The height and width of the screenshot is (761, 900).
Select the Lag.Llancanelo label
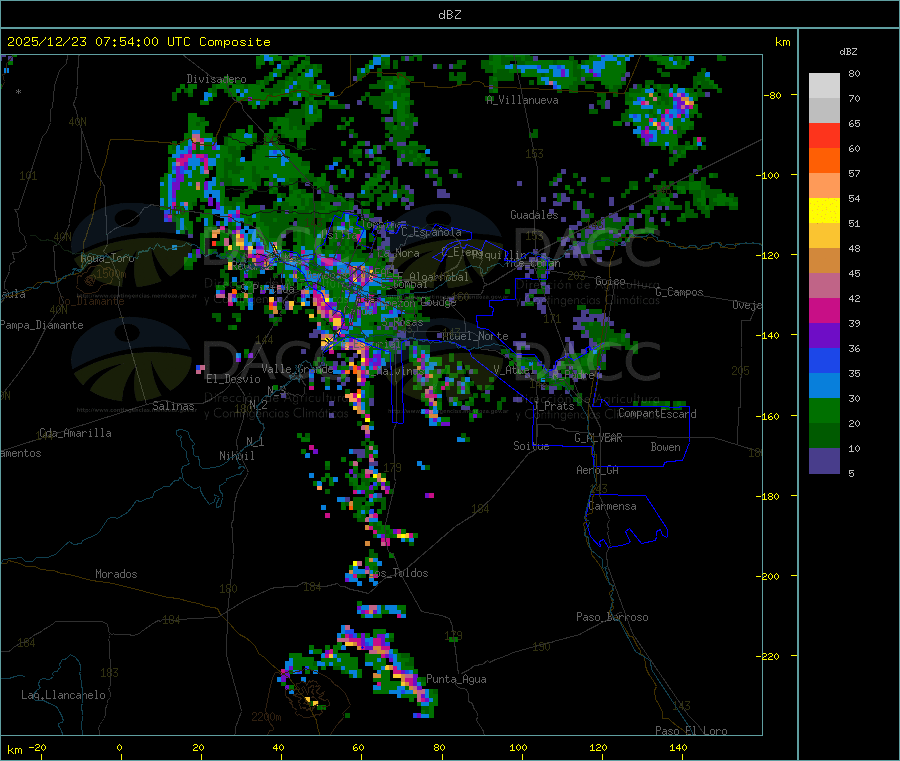pyautogui.click(x=63, y=695)
